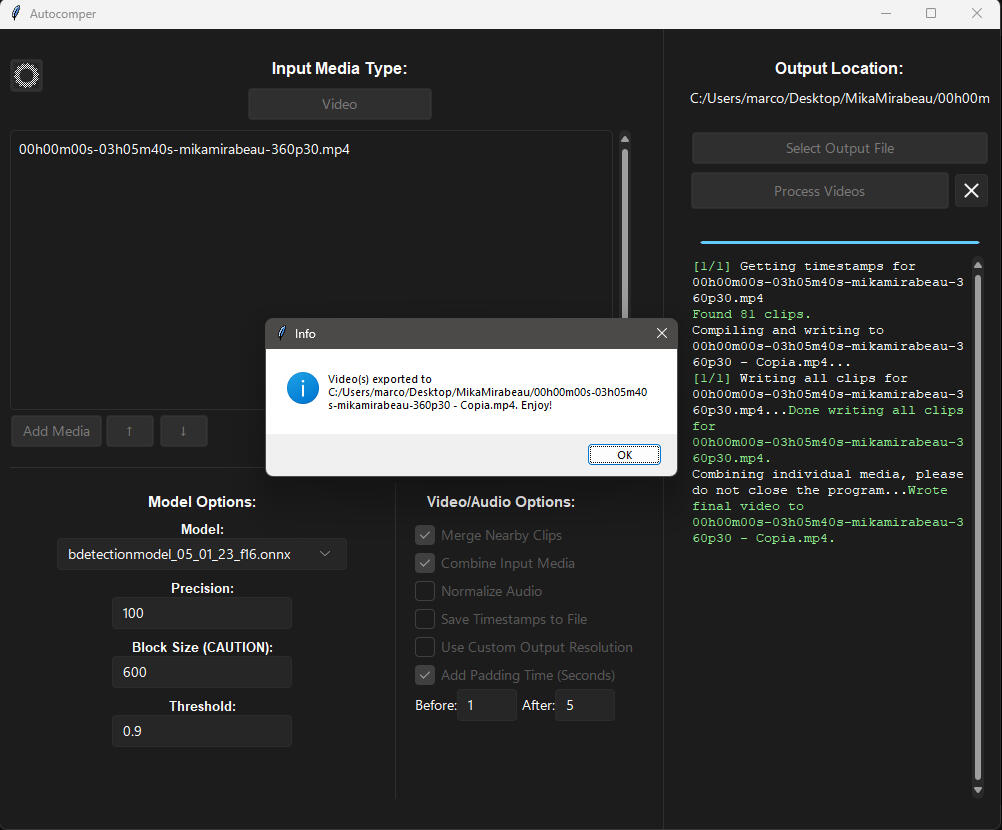The width and height of the screenshot is (1002, 830).
Task: Toggle Use Custom Output Resolution checkbox
Action: [x=425, y=647]
